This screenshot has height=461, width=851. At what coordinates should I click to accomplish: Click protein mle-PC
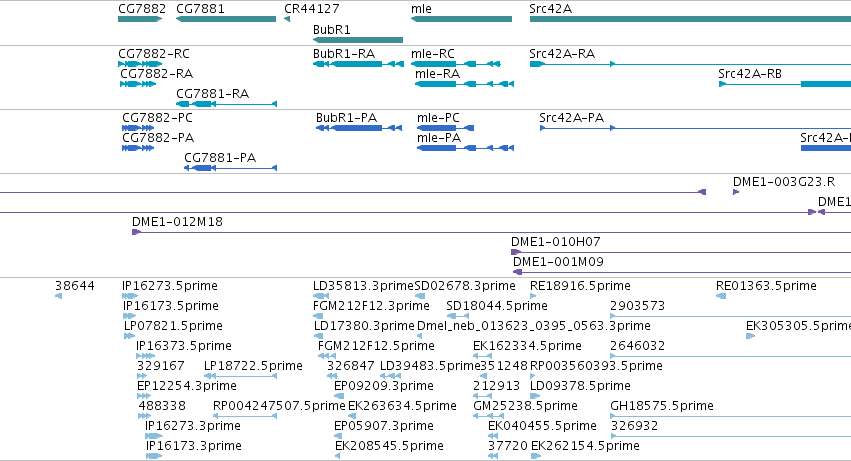pyautogui.click(x=438, y=118)
